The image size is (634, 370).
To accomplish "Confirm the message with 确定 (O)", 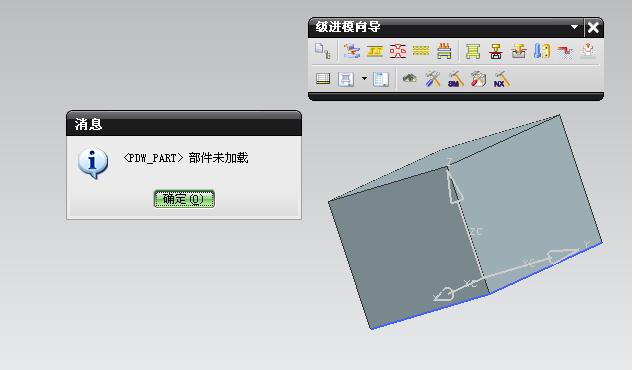I will pos(184,199).
